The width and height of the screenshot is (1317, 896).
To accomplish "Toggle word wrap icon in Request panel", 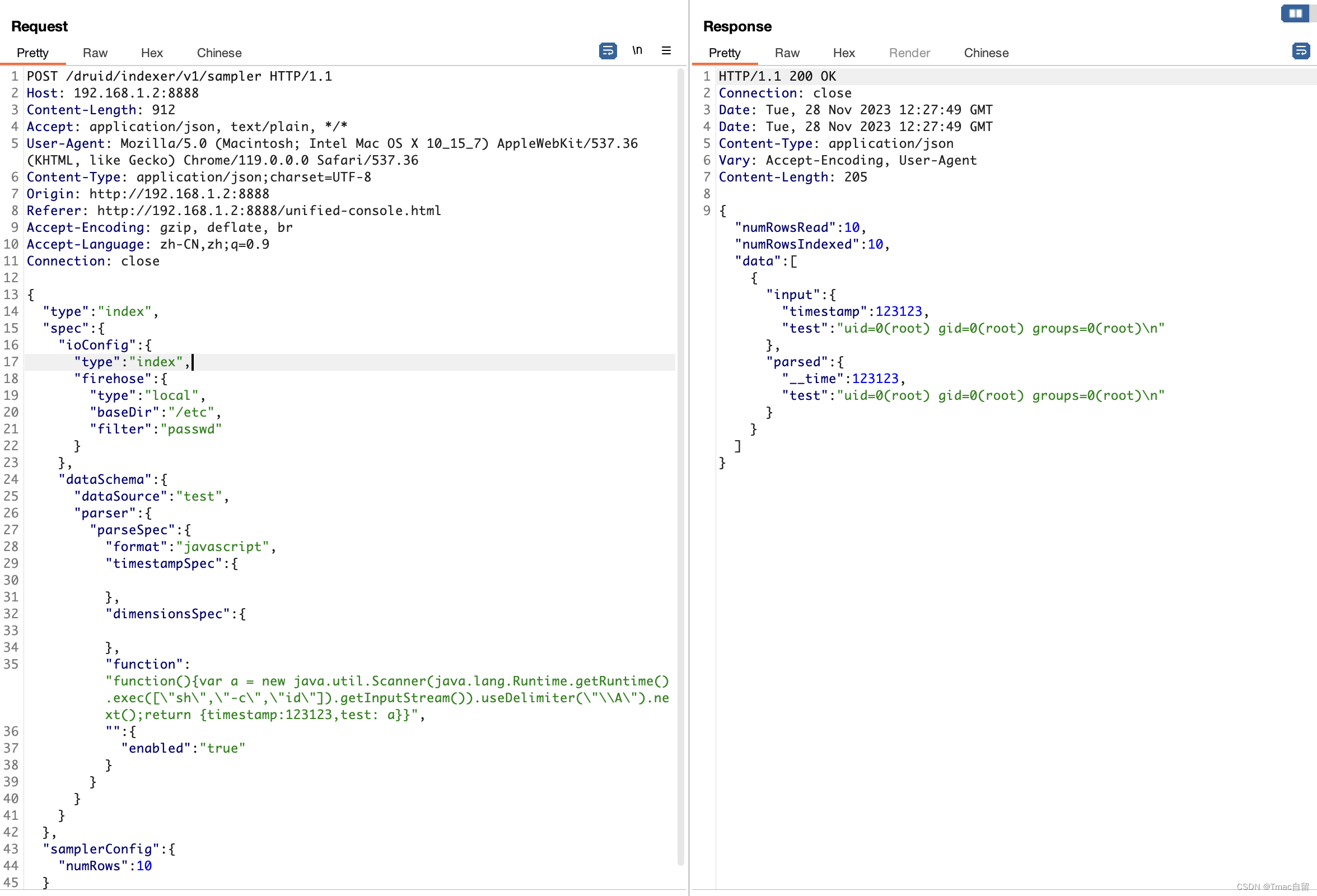I will tap(608, 51).
